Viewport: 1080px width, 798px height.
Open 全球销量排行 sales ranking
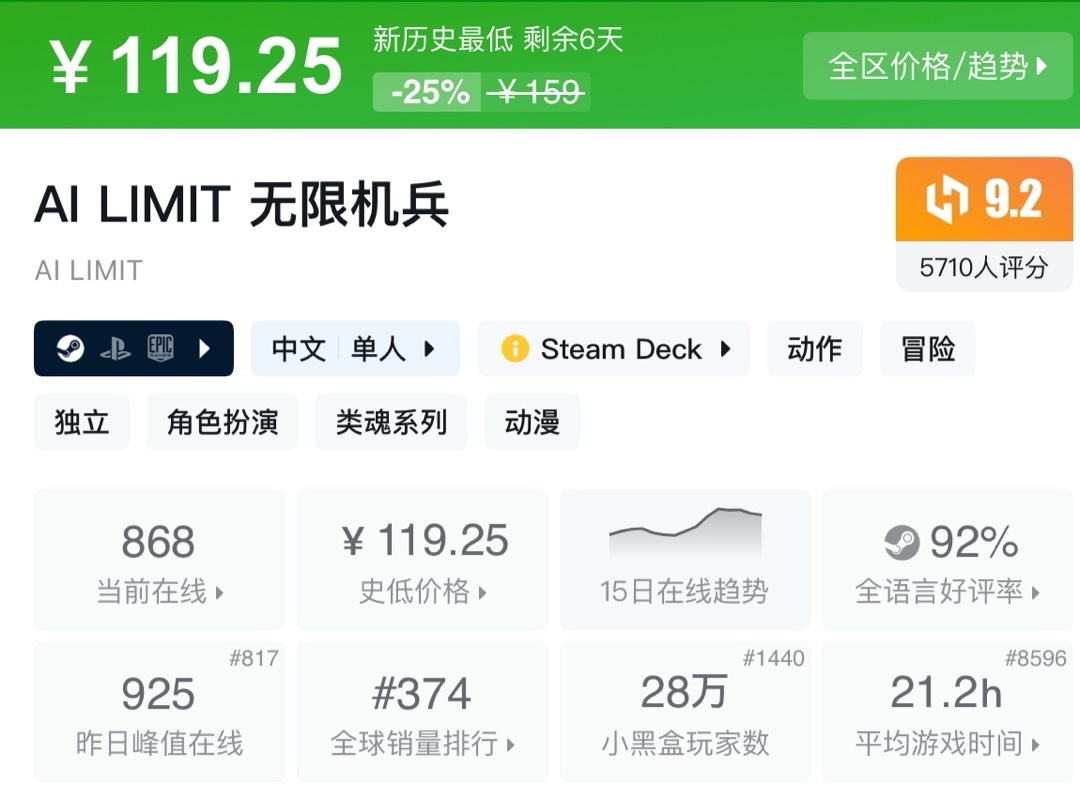point(422,711)
